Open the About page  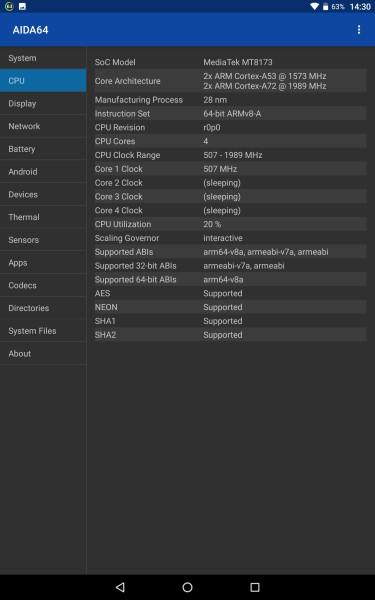tap(43, 354)
